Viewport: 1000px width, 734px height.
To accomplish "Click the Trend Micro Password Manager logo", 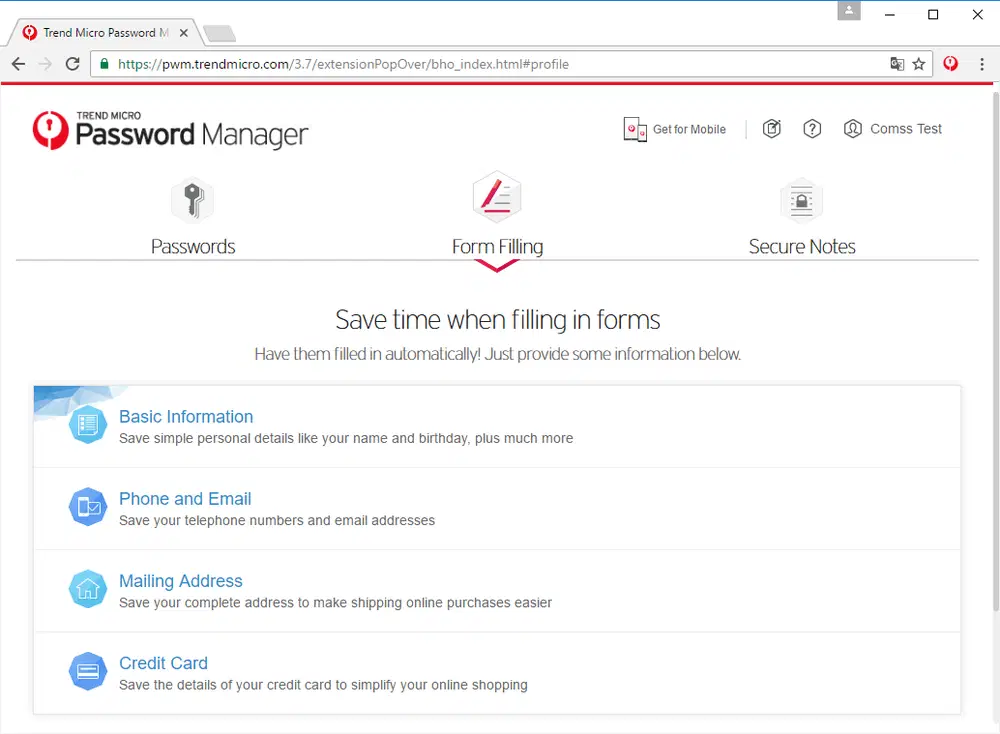I will [170, 131].
